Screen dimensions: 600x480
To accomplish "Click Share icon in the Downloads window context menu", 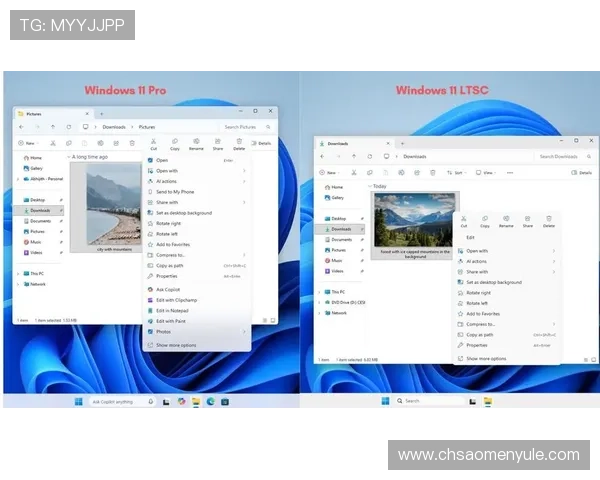I will tap(528, 222).
